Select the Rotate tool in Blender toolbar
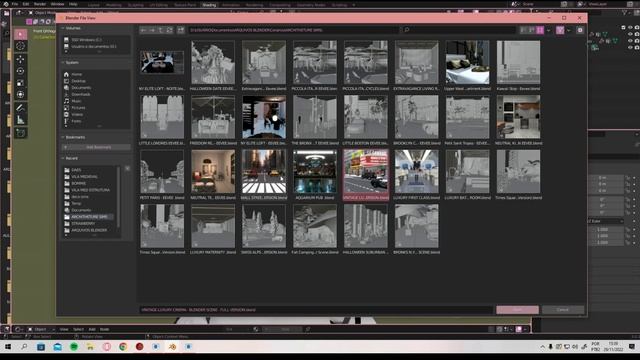The height and width of the screenshot is (360, 640). (20, 71)
